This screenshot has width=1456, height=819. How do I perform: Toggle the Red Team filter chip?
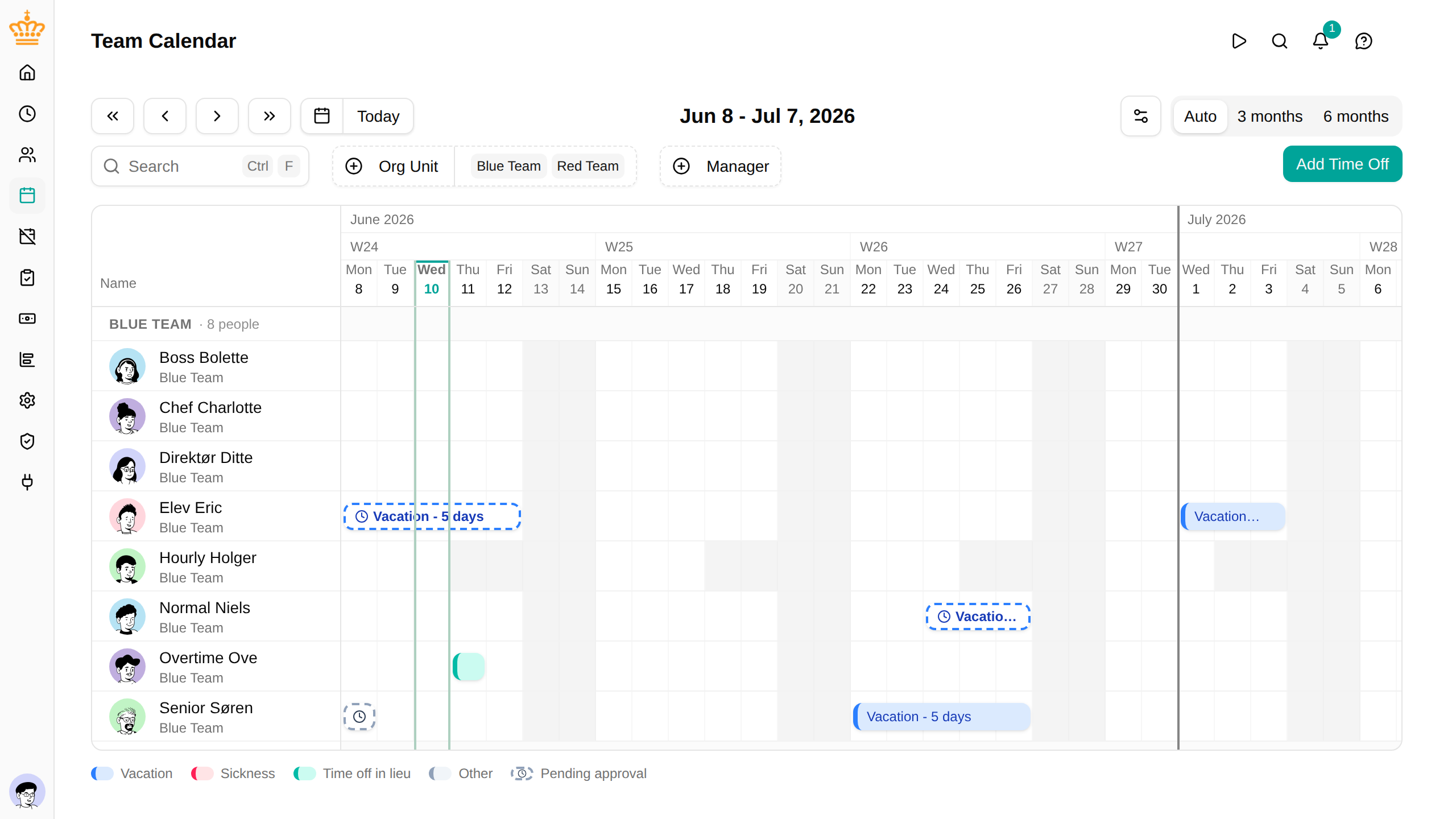(x=588, y=166)
